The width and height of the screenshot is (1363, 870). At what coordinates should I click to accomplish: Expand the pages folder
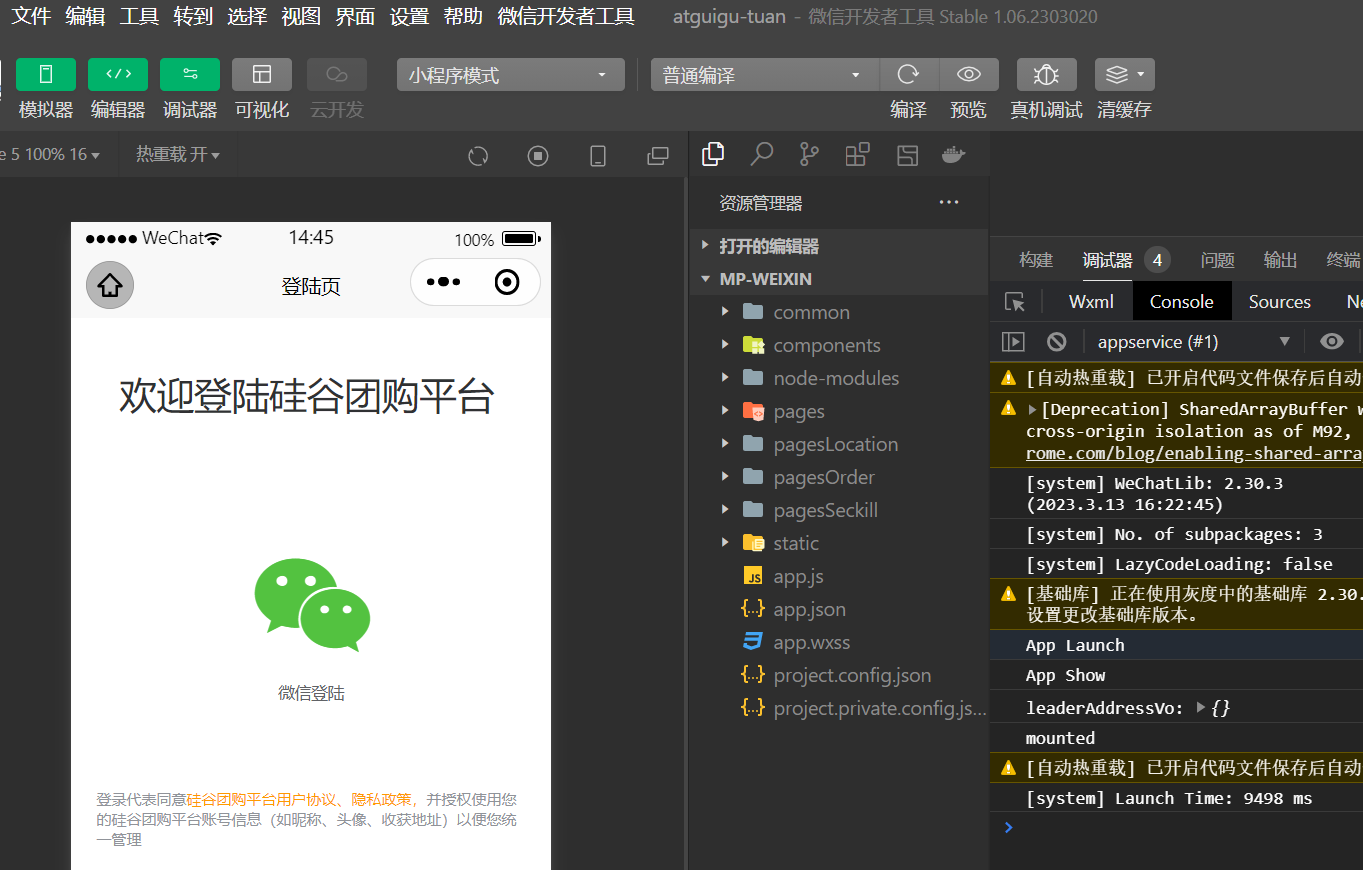tap(798, 411)
